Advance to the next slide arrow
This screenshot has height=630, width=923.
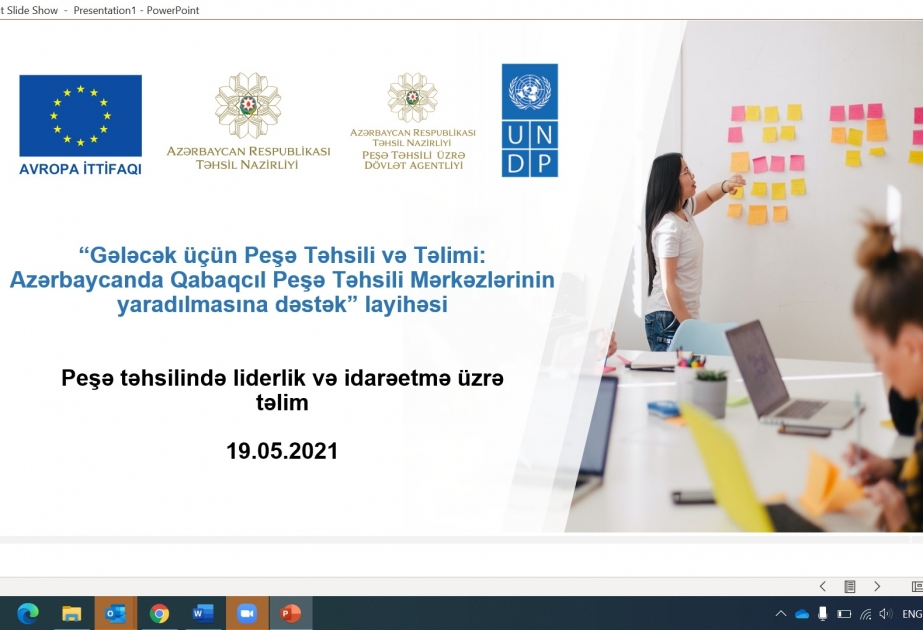(877, 586)
